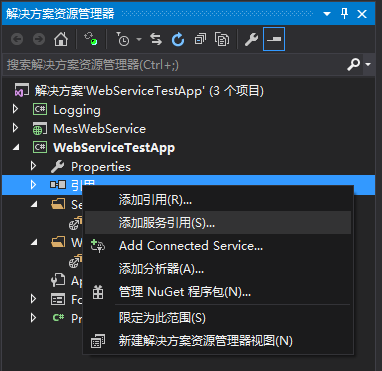
Task: Toggle the panel auto-hide pin
Action: click(344, 14)
